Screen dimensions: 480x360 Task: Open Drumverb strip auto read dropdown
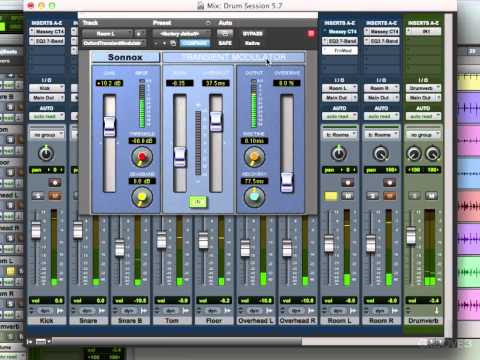pos(423,116)
